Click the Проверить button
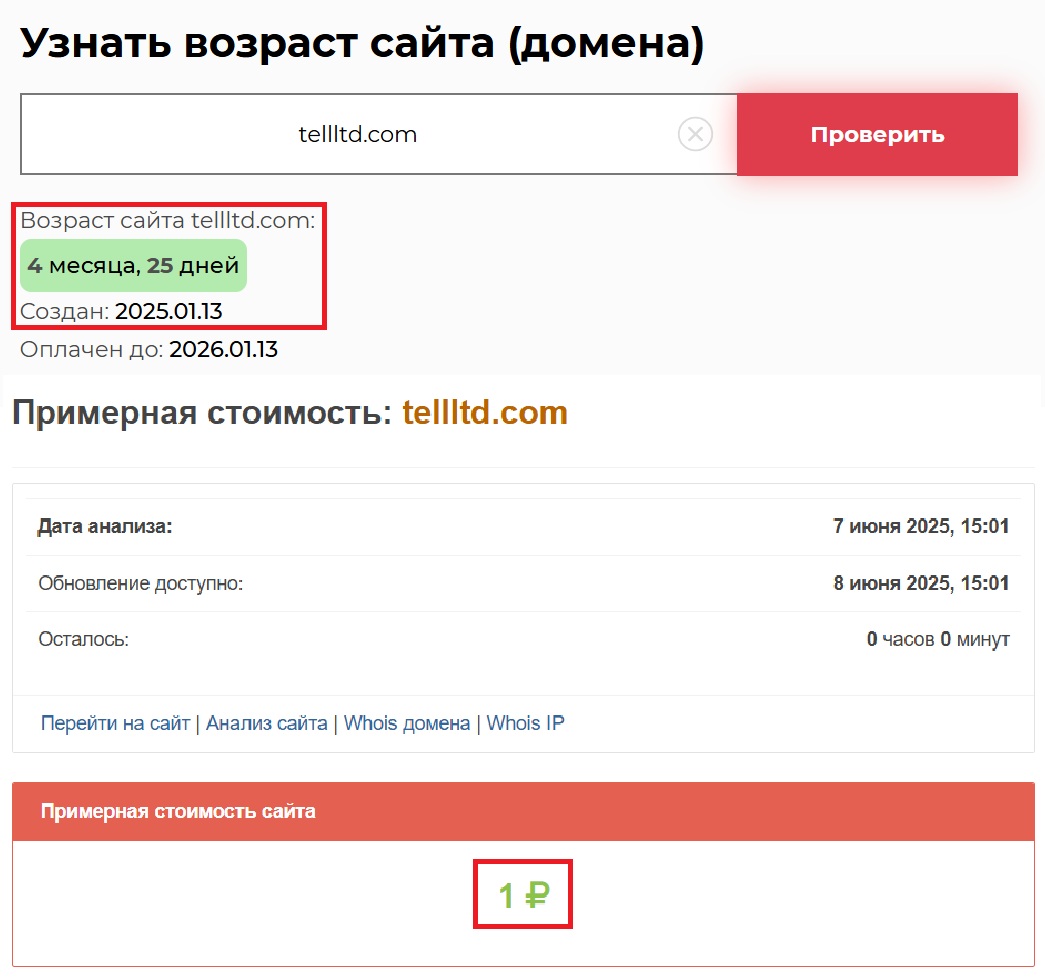 877,135
